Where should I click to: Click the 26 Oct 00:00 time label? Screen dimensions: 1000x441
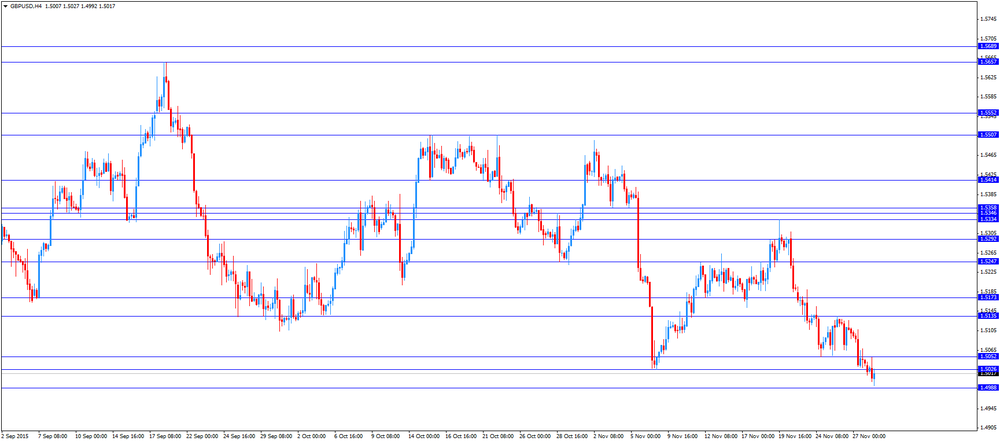533,437
